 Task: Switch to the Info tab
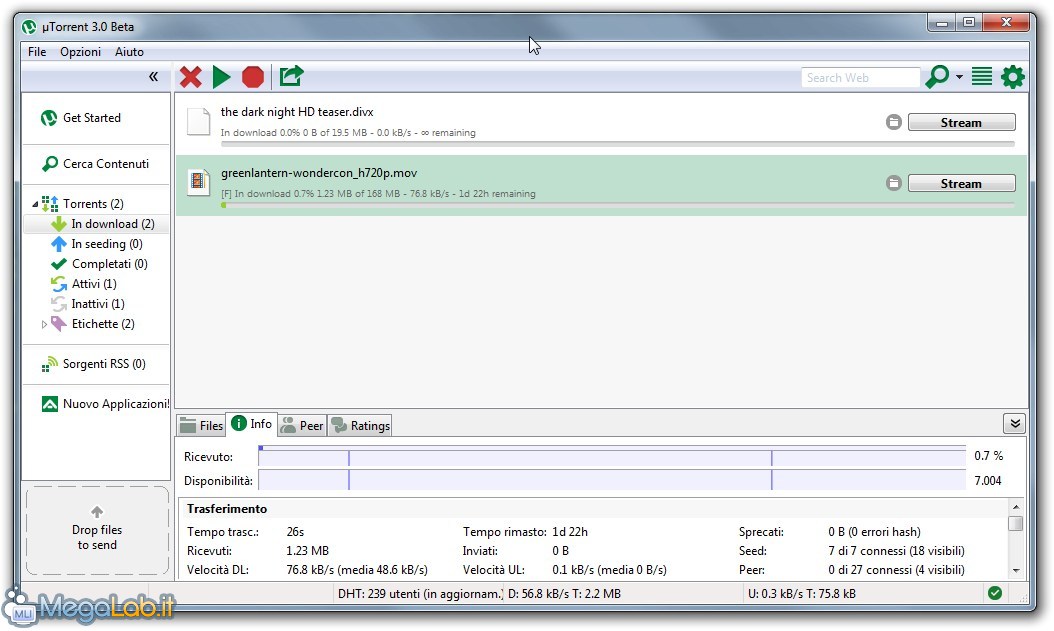point(251,423)
